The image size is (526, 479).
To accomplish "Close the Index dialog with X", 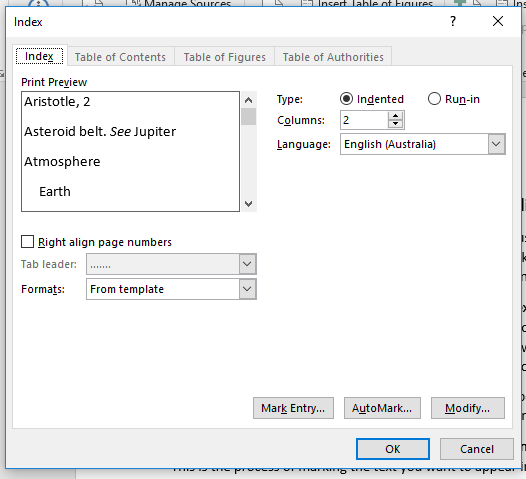I will click(x=498, y=21).
